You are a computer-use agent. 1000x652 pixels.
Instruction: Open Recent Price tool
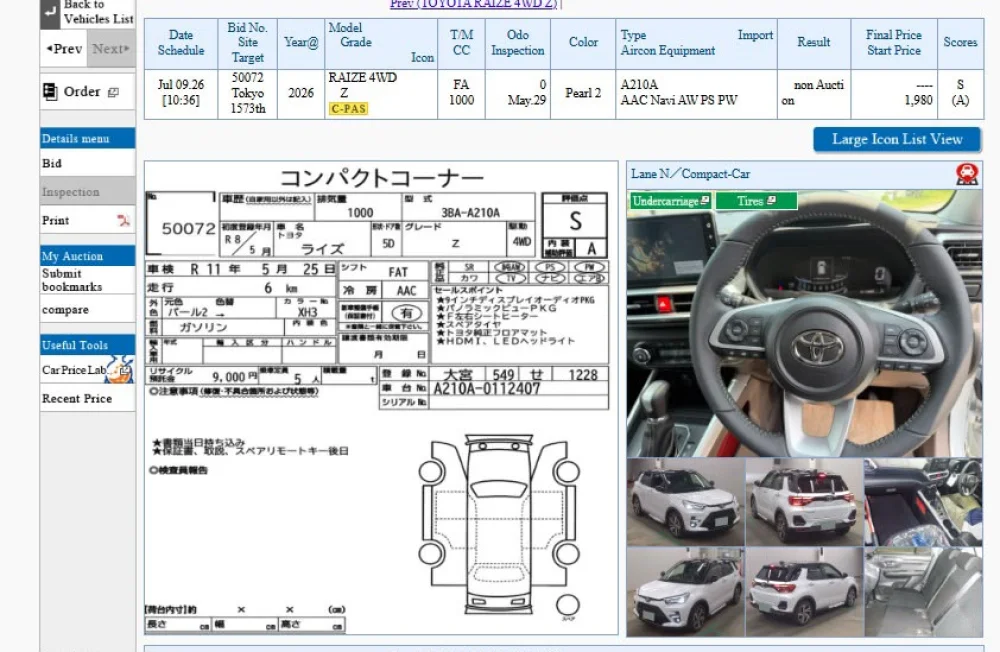point(87,399)
